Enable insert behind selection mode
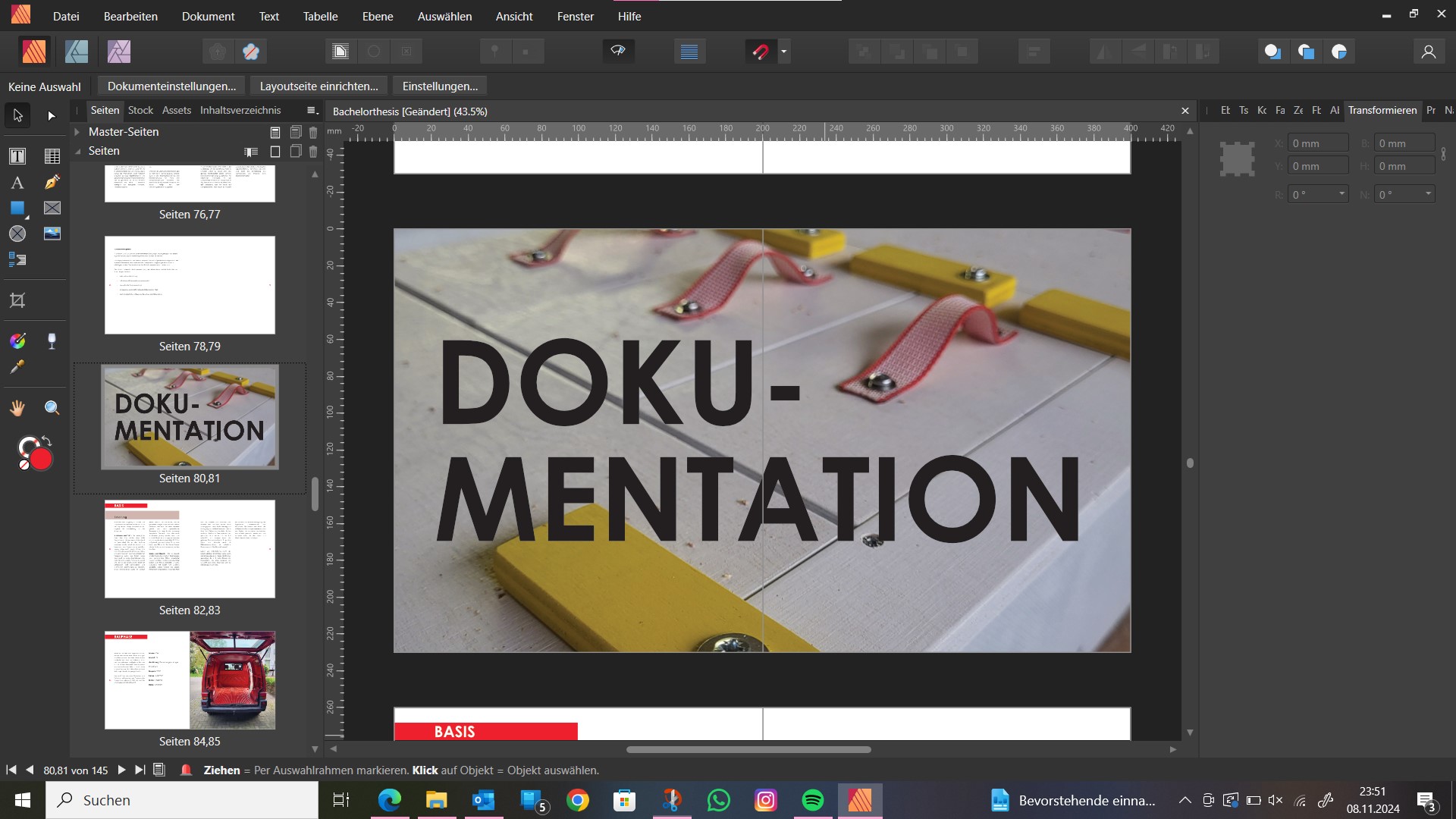This screenshot has width=1456, height=819. tap(1272, 52)
